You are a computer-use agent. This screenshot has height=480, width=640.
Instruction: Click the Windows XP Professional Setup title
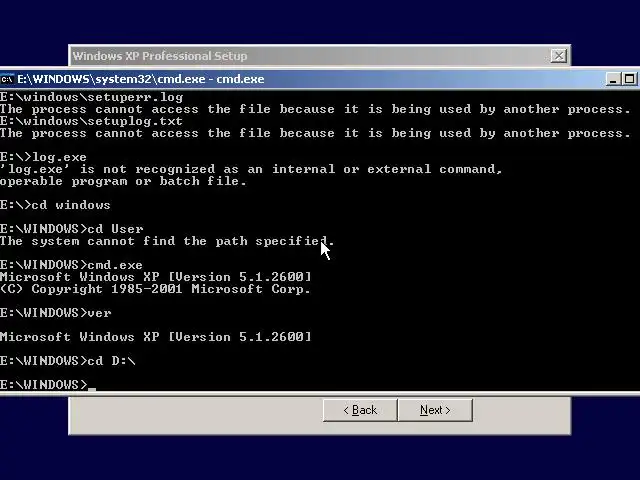pos(160,56)
